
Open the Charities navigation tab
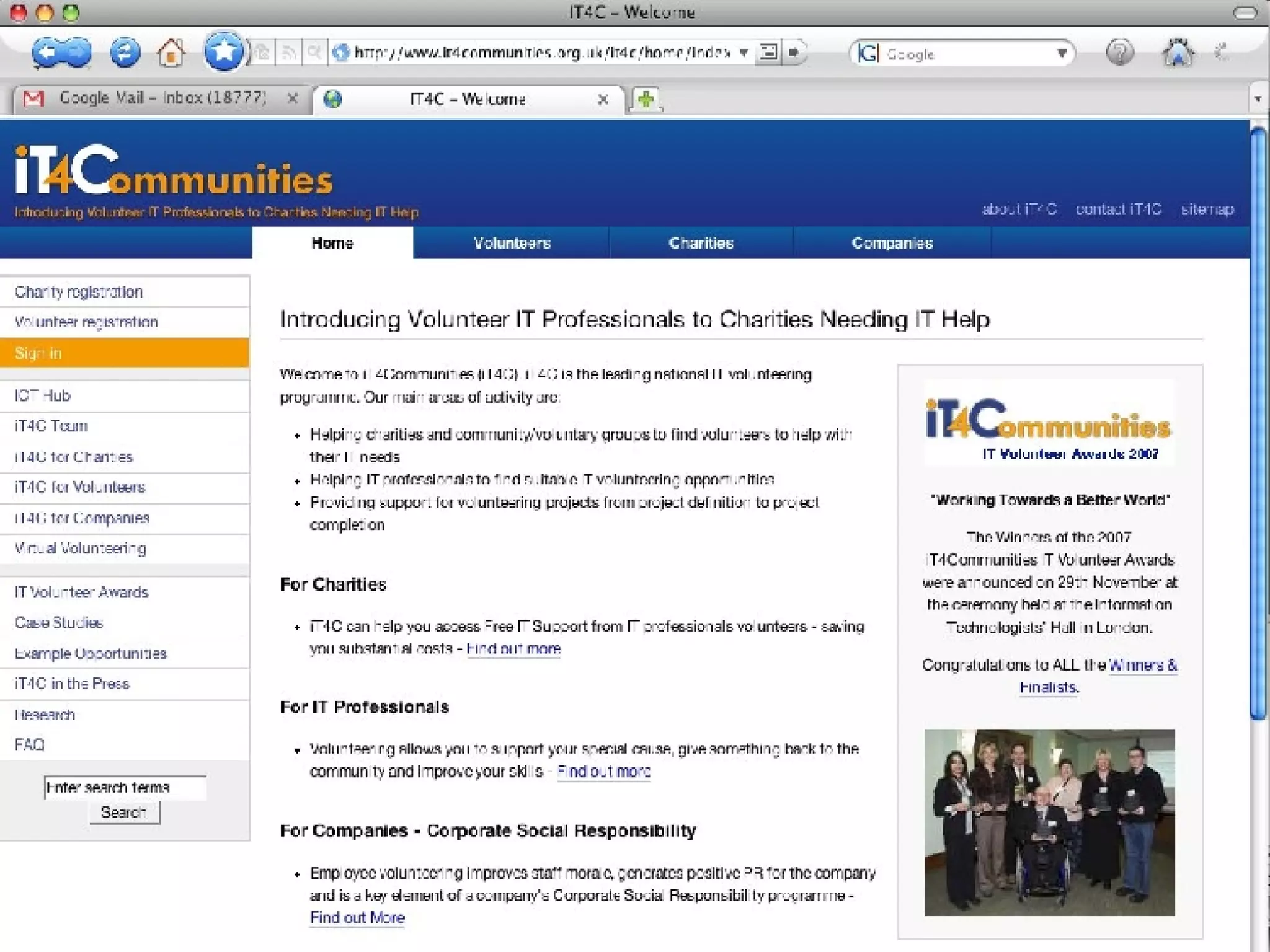pyautogui.click(x=701, y=243)
